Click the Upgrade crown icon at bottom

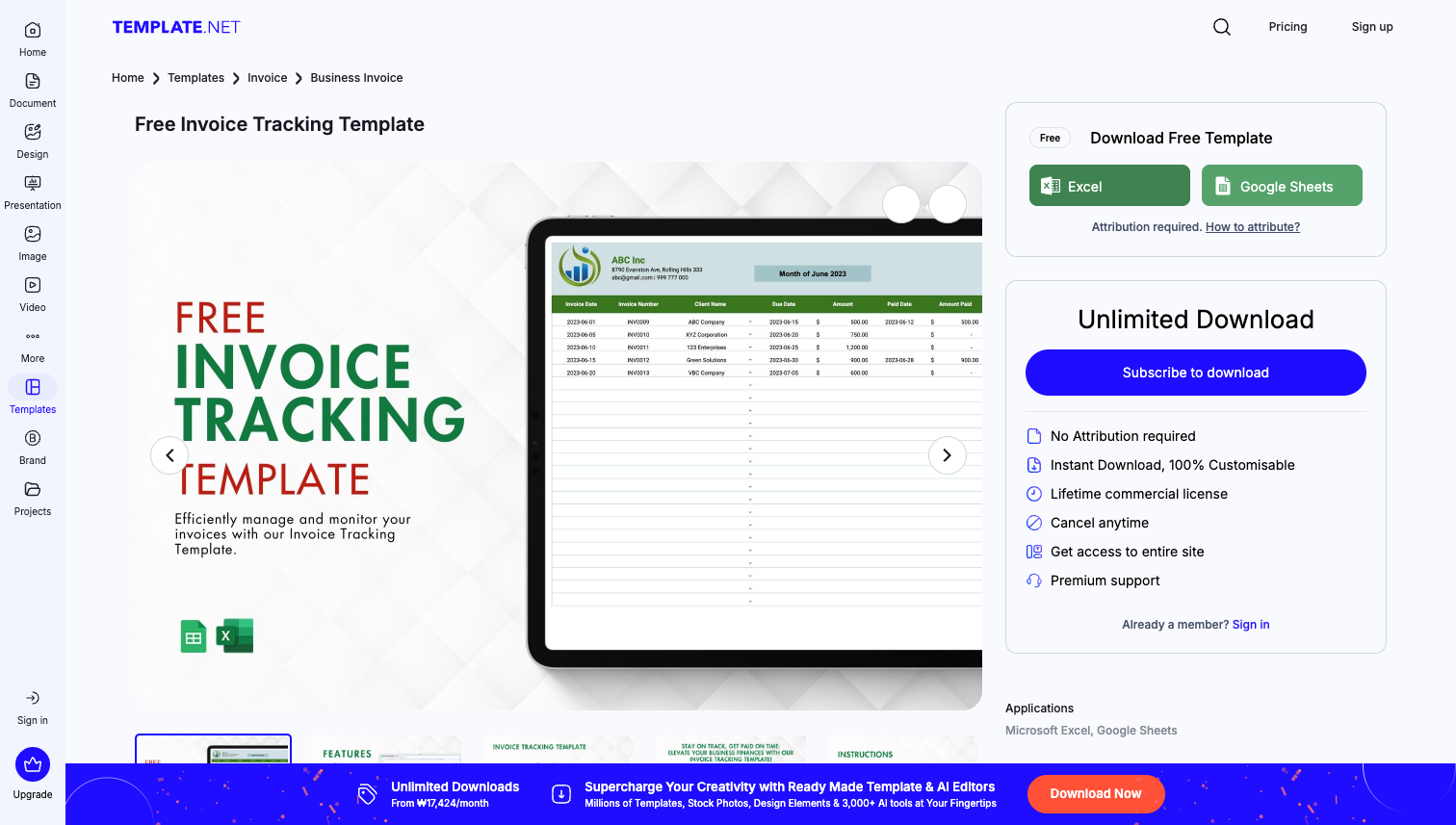pos(32,763)
